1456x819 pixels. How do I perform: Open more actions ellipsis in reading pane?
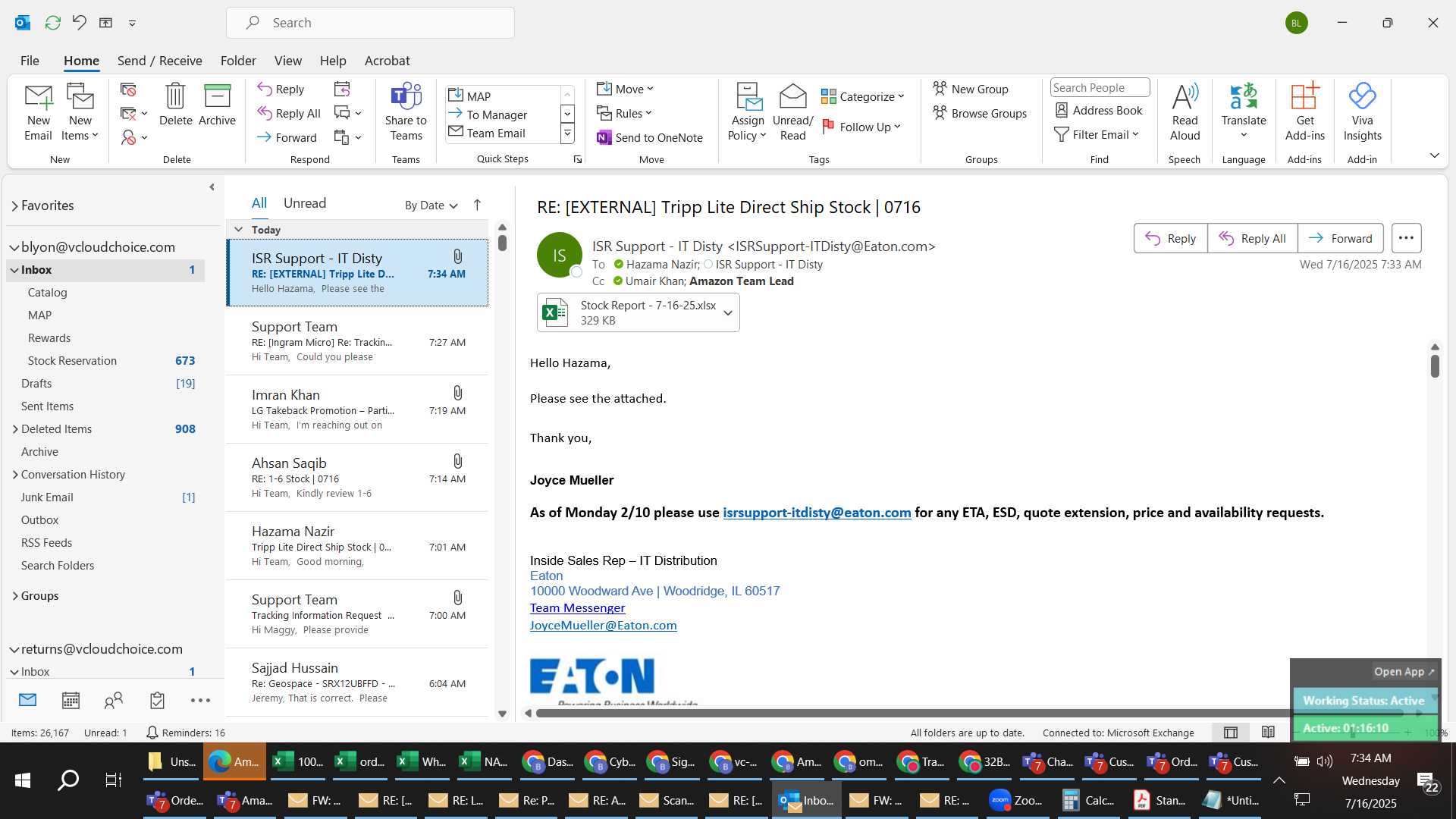pos(1406,238)
